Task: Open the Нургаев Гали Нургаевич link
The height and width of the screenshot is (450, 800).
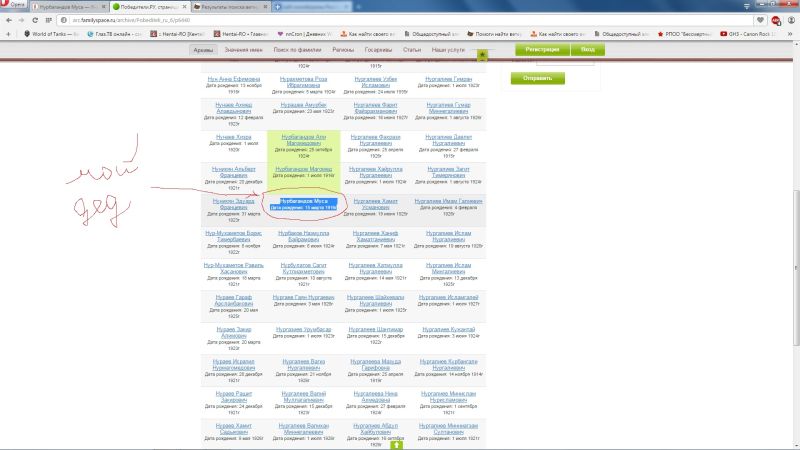Action: (304, 297)
